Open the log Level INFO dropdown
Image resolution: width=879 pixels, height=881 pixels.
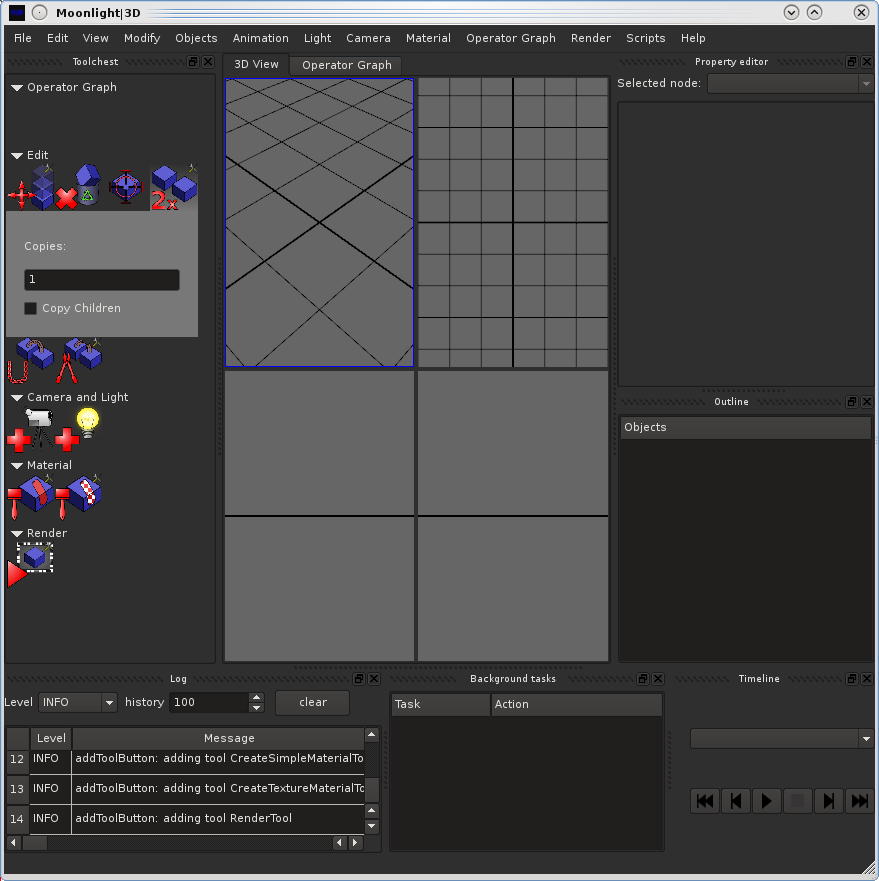click(x=78, y=702)
